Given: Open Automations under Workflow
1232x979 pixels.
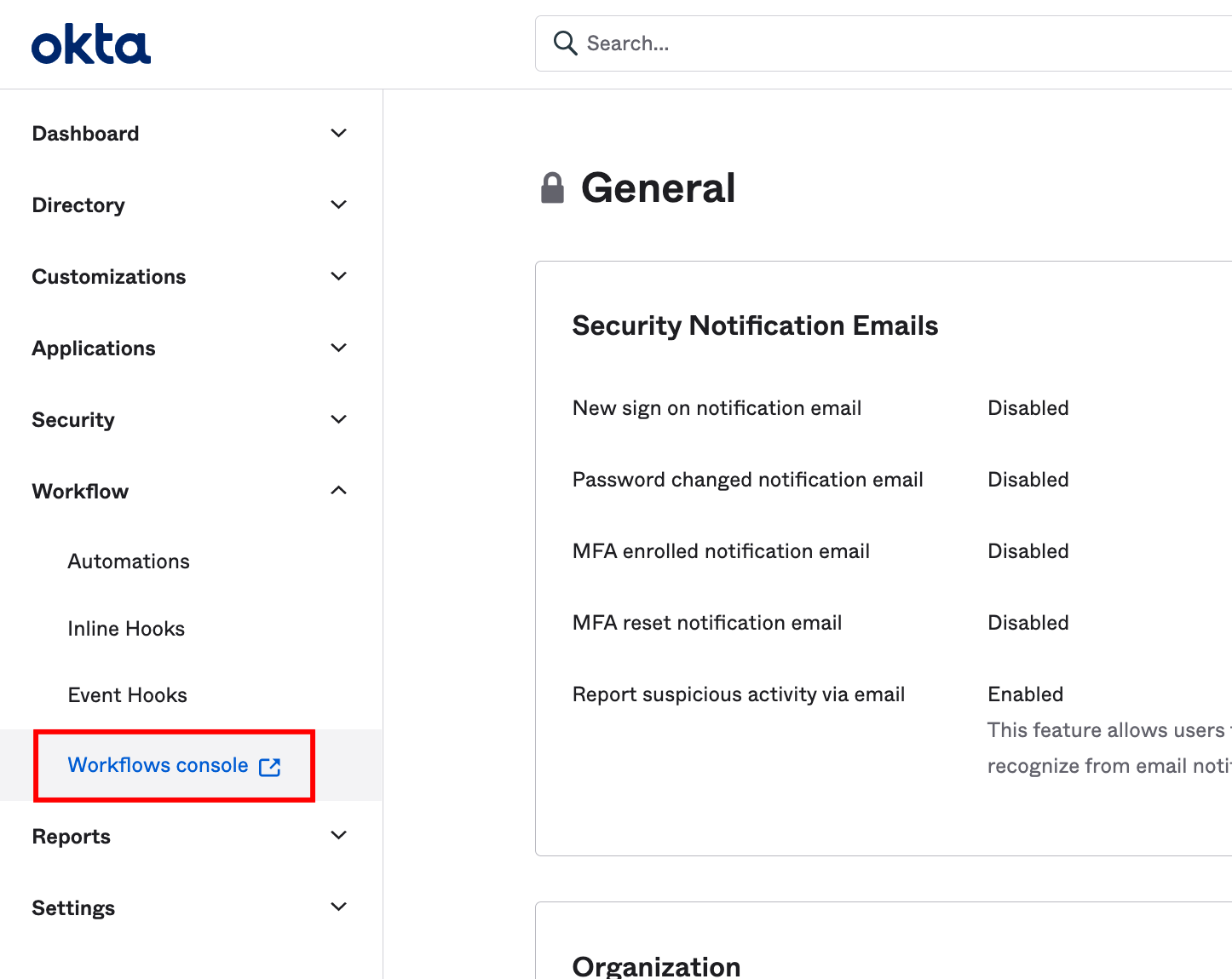Looking at the screenshot, I should [x=129, y=561].
